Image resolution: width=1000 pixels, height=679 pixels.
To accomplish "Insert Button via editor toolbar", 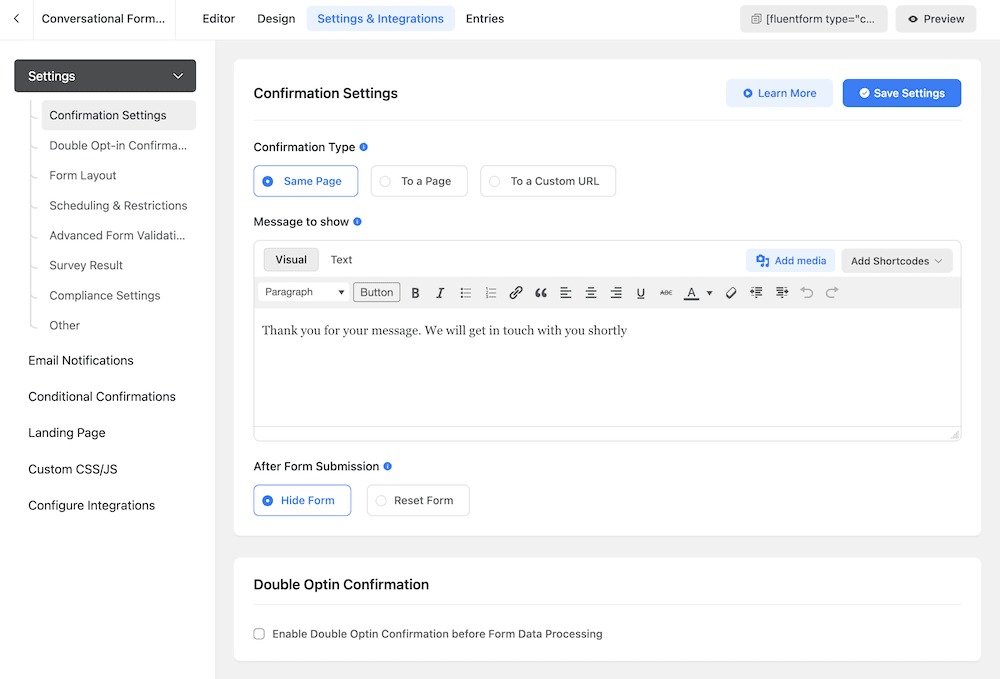I will click(377, 292).
